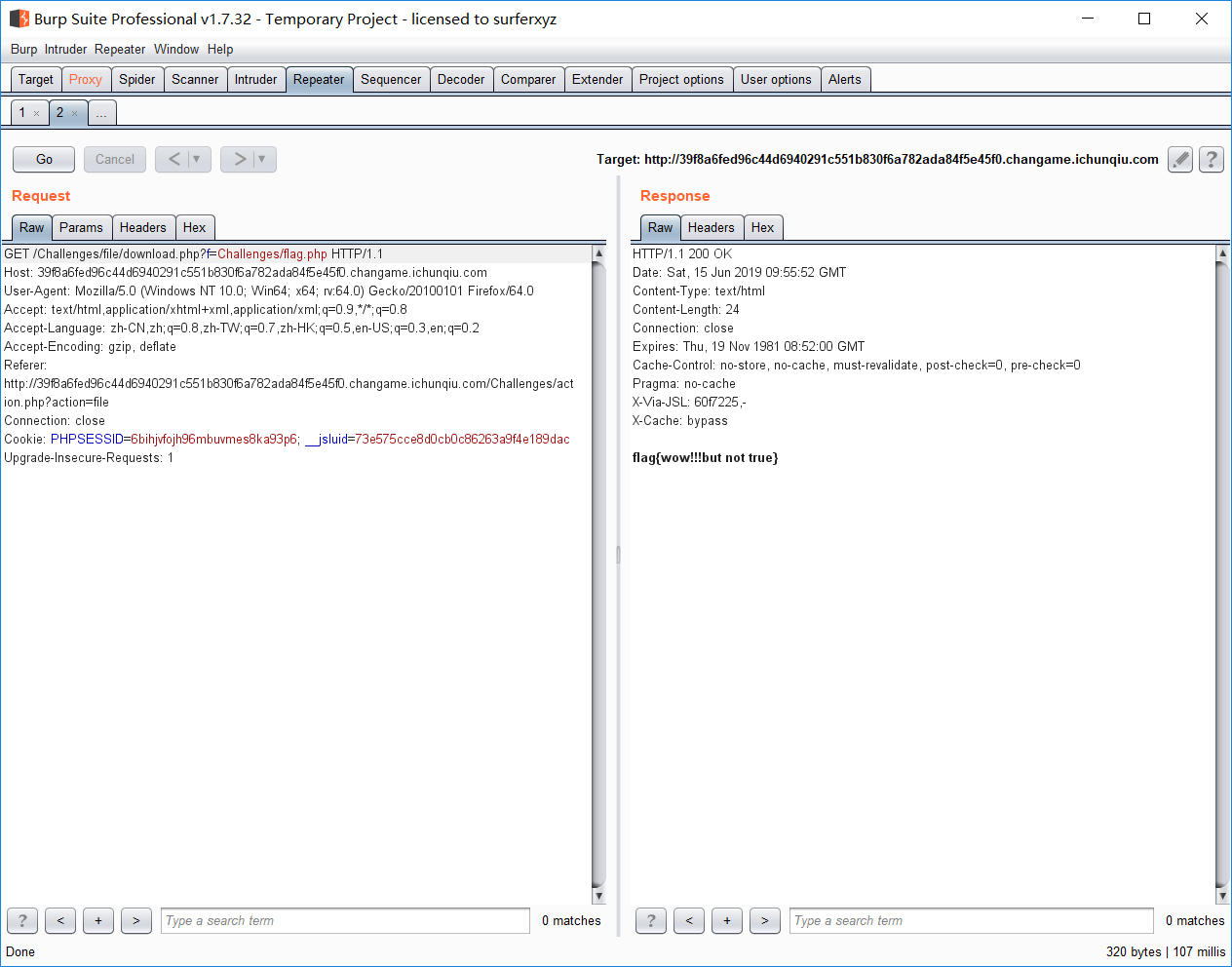Click the edit target pencil icon

[1180, 159]
